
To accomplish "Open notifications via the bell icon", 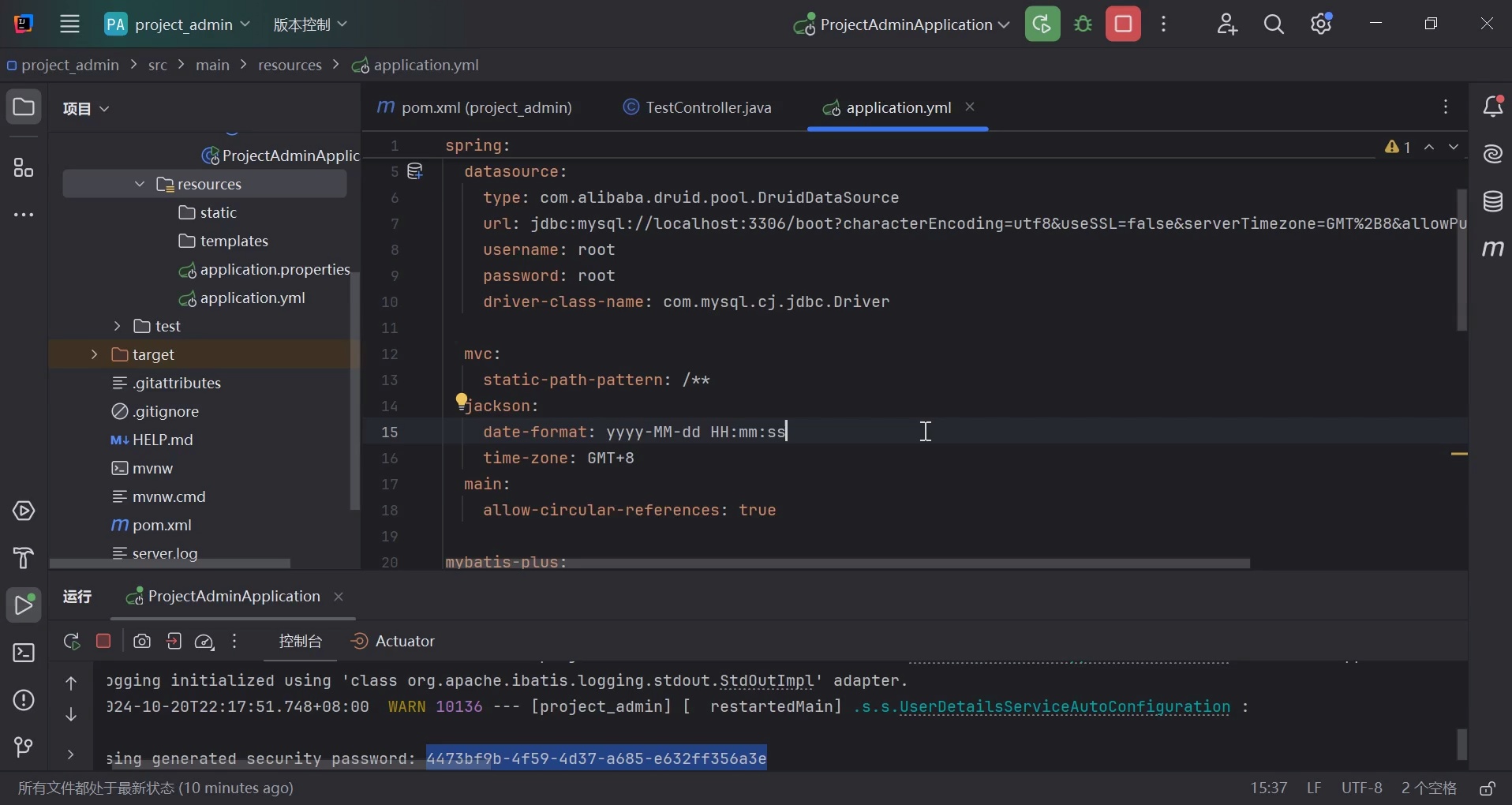I will pyautogui.click(x=1494, y=106).
